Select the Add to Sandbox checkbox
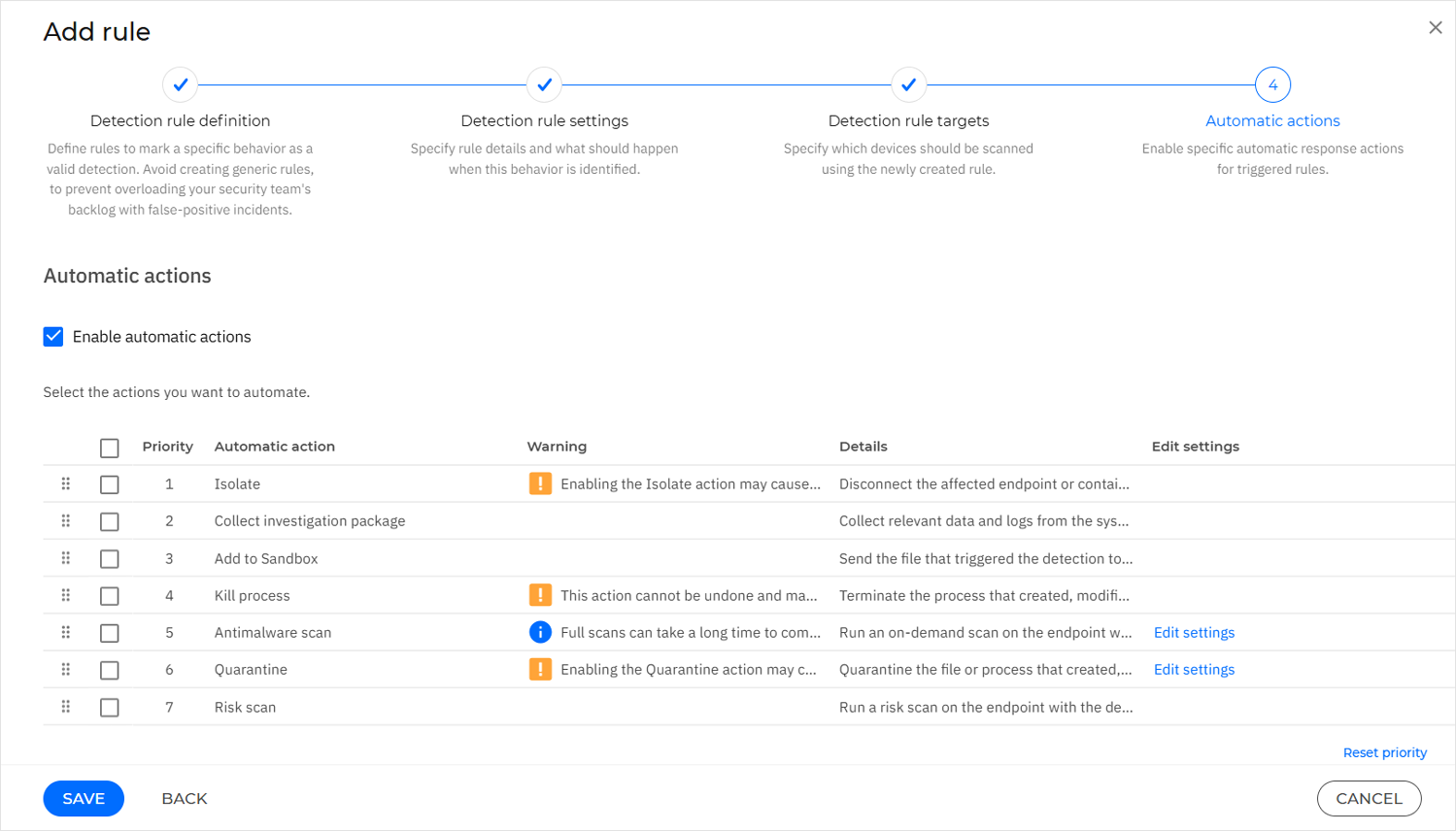The width and height of the screenshot is (1456, 831). pos(110,559)
